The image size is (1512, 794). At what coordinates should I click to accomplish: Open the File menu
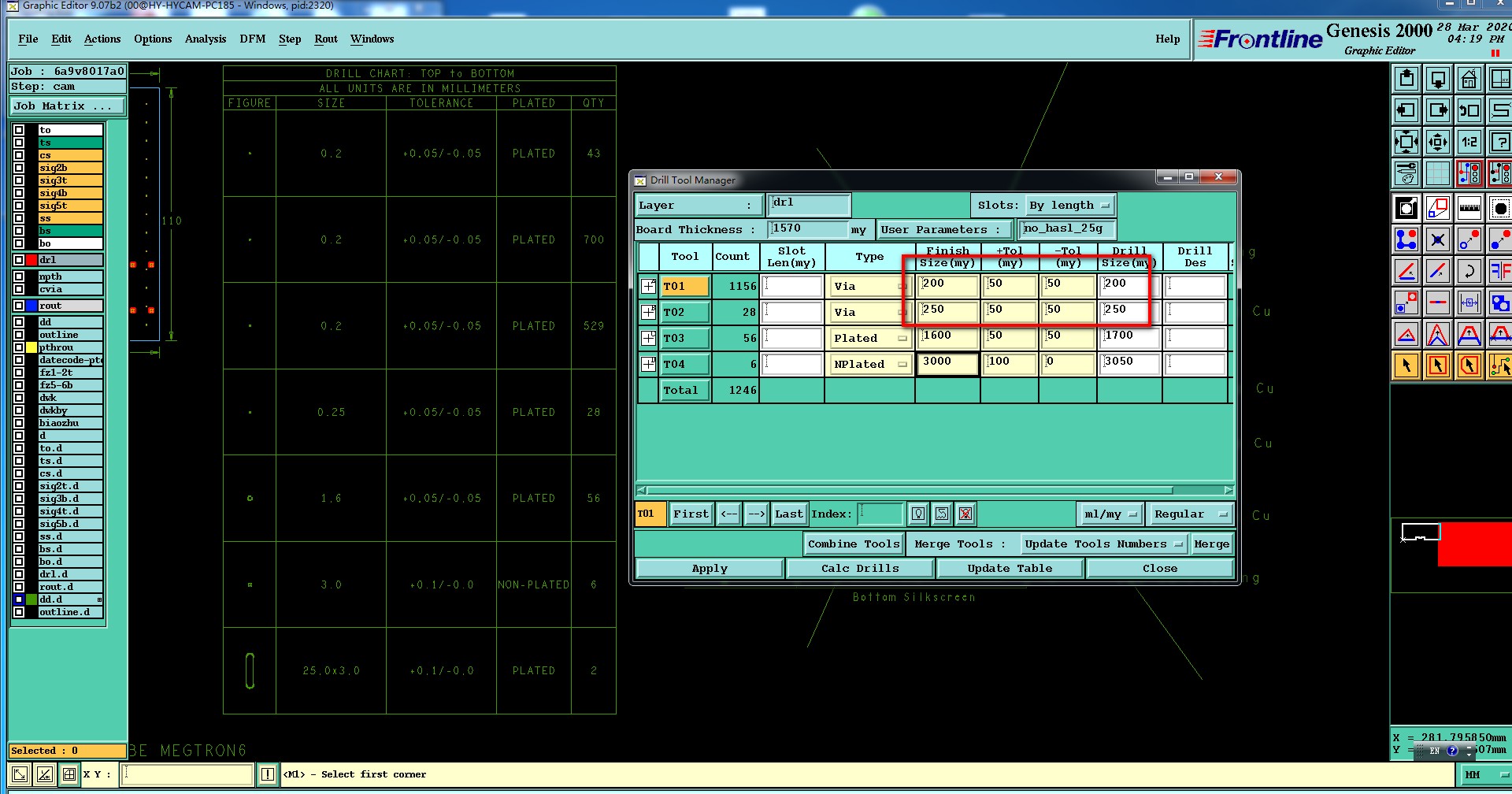[x=28, y=39]
